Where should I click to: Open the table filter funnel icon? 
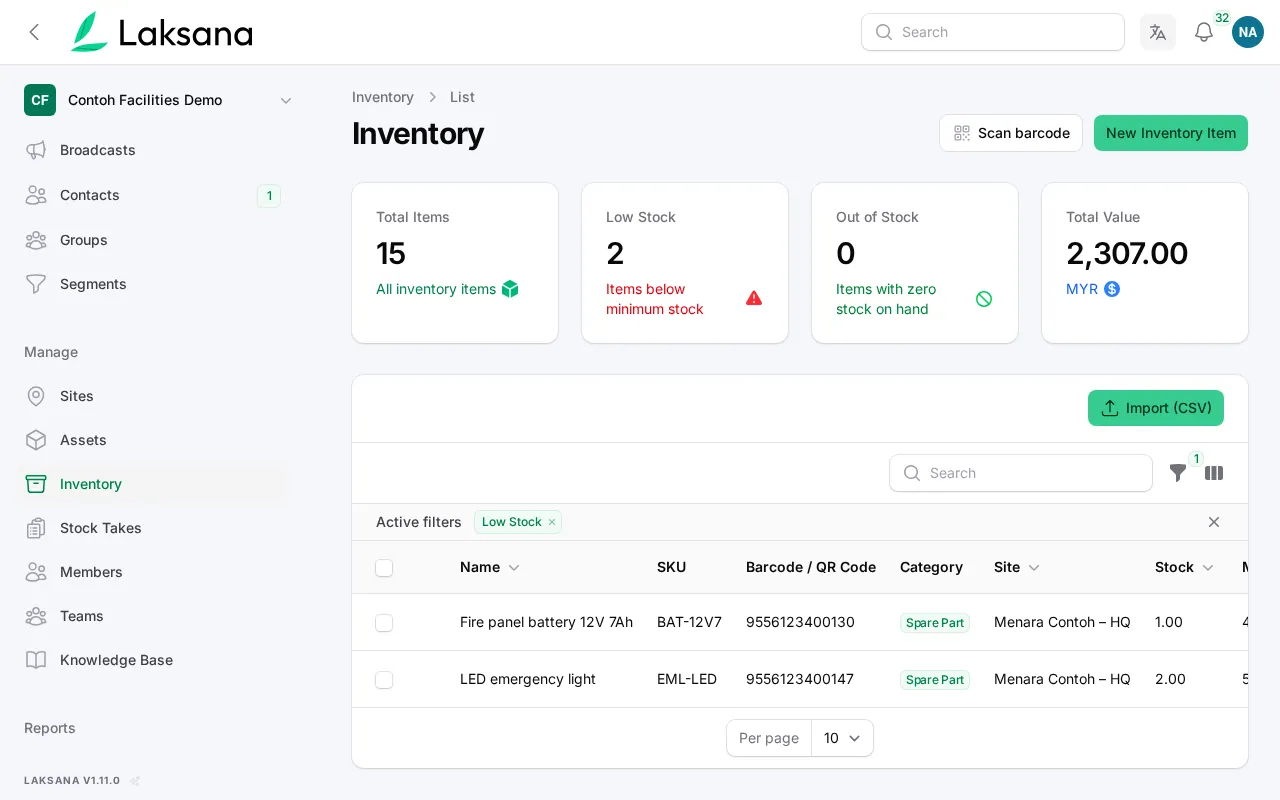pyautogui.click(x=1178, y=473)
